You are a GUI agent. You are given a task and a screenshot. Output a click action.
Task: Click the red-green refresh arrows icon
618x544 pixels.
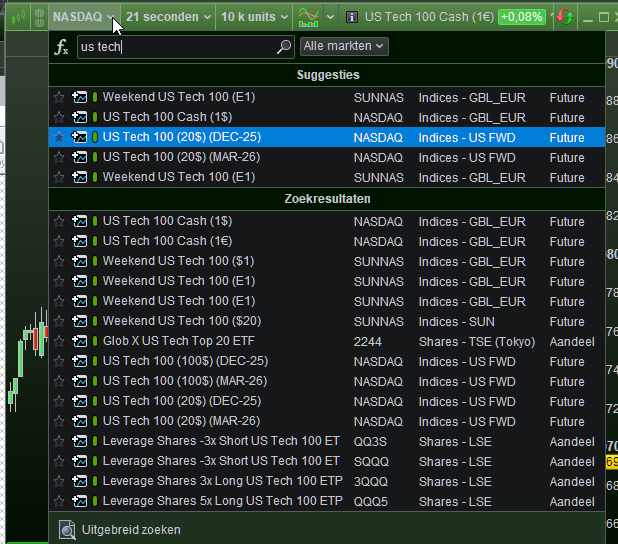coord(565,17)
